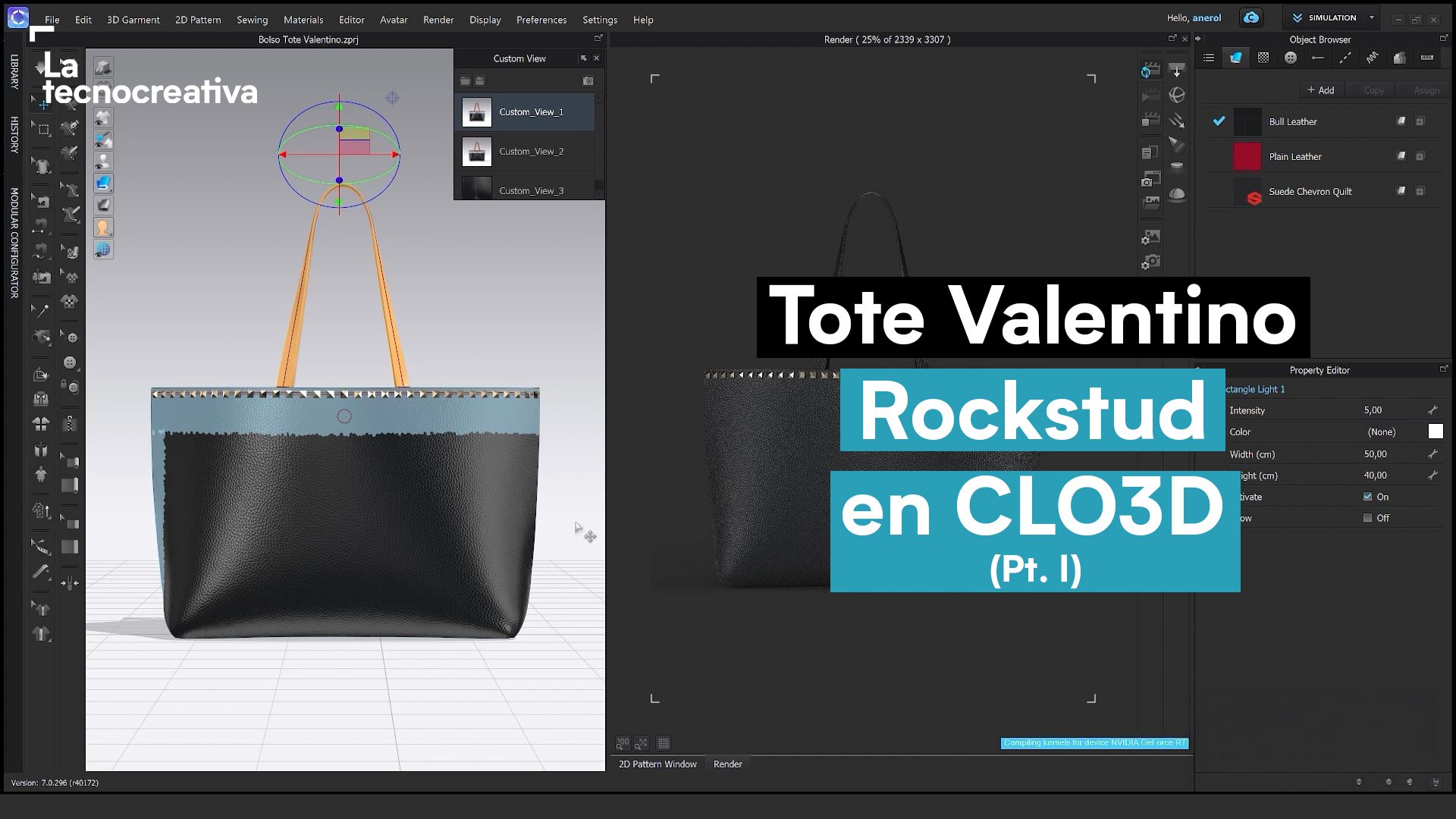This screenshot has width=1456, height=819.
Task: Switch to the Render tab
Action: pyautogui.click(x=727, y=764)
